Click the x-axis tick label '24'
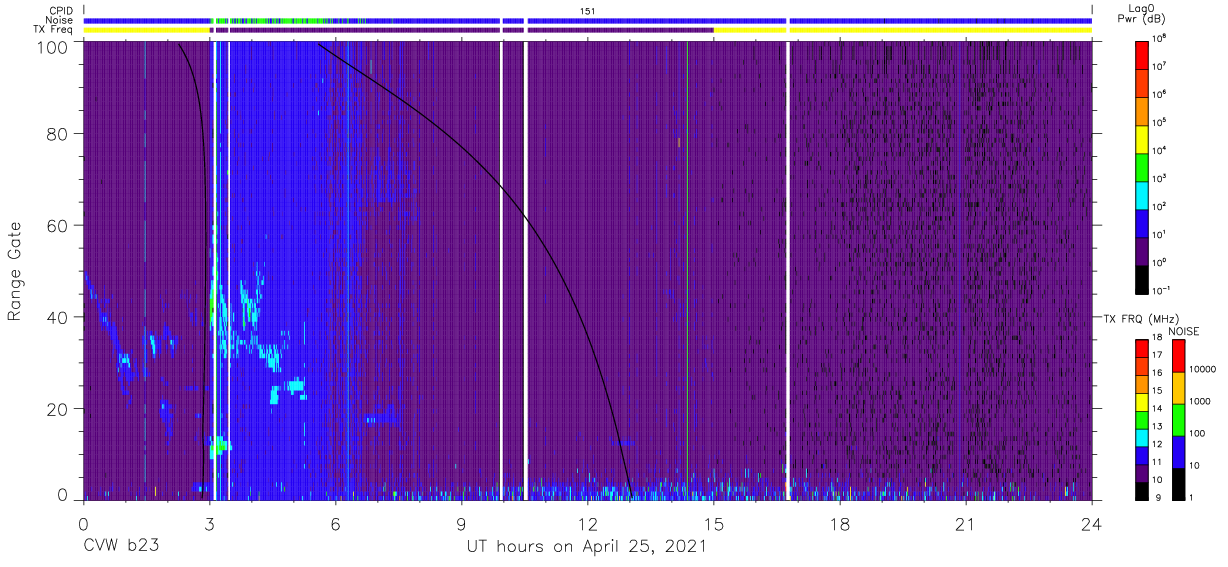 click(x=1092, y=522)
